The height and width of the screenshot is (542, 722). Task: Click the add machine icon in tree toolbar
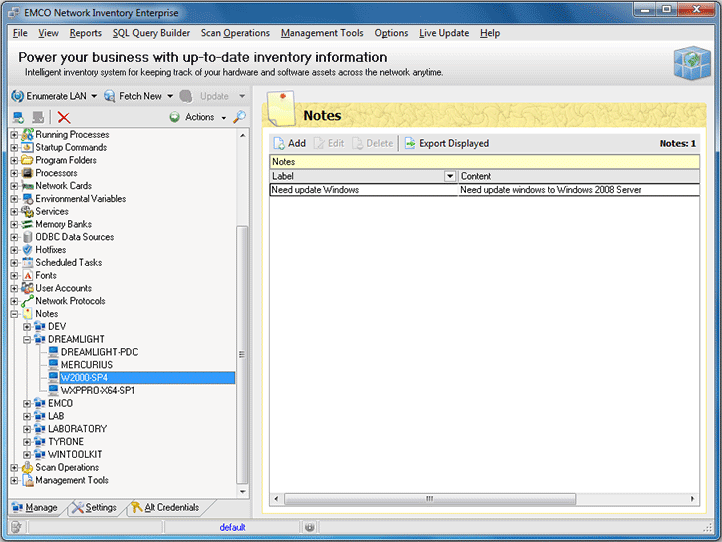point(18,117)
